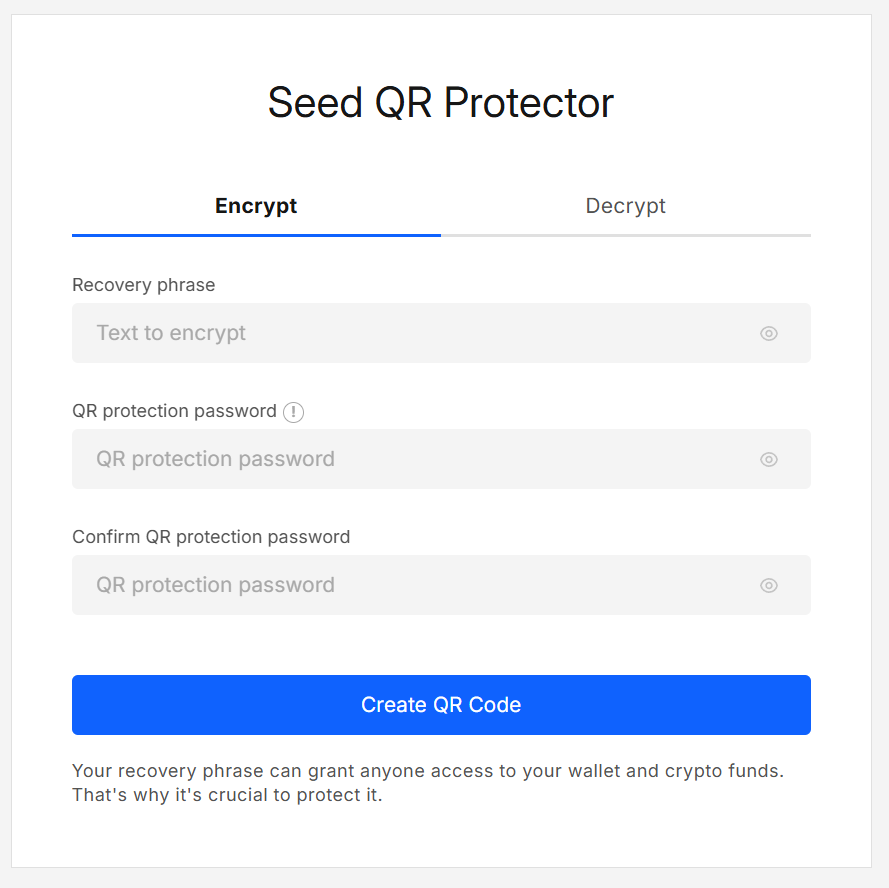Click the eye icon in QR protection password field
Viewport: 889px width, 888px height.
768,459
